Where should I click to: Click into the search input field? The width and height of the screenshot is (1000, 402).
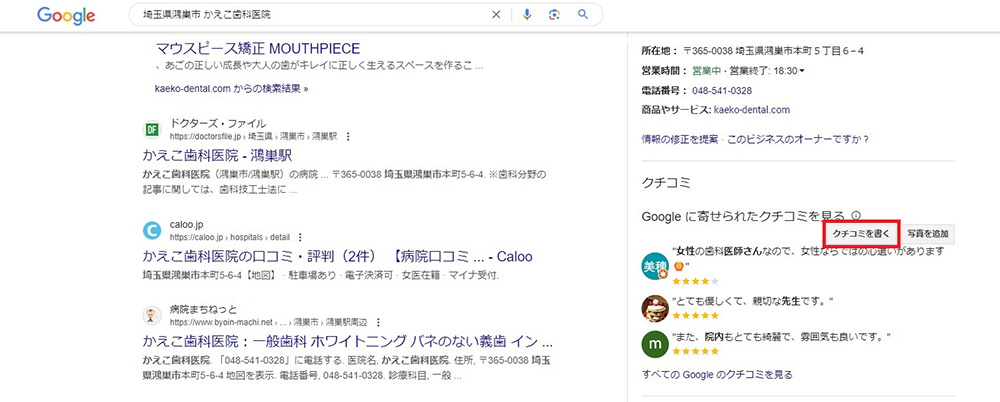point(300,15)
